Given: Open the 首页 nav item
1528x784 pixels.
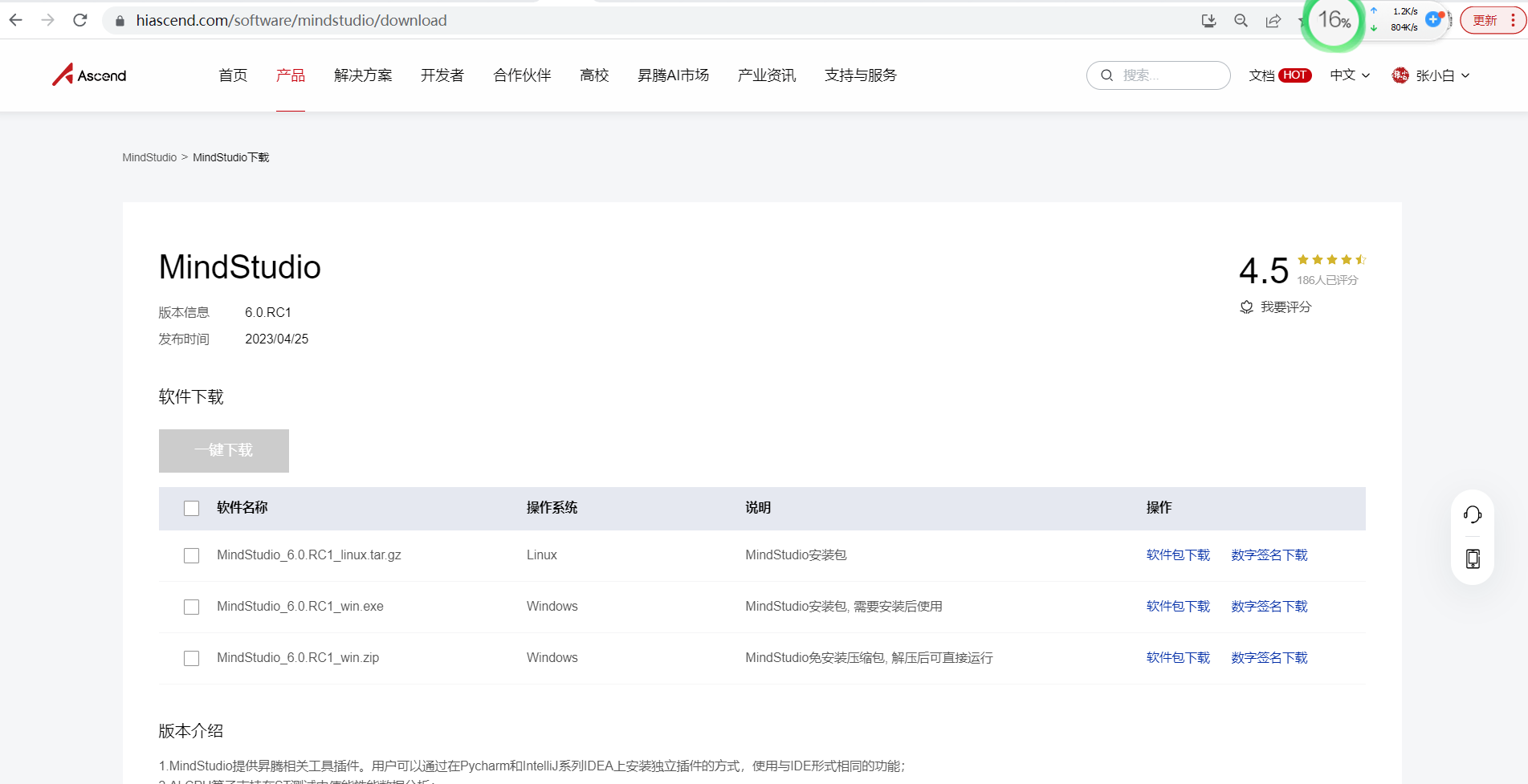Looking at the screenshot, I should tap(233, 75).
